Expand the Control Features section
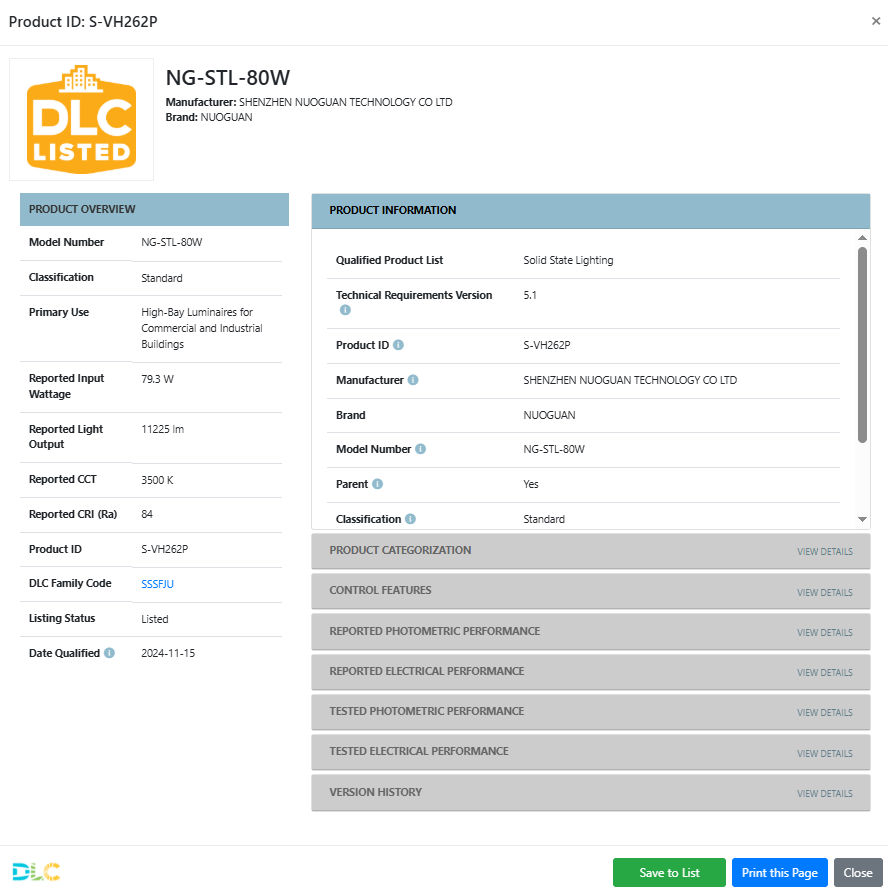888x890 pixels. [x=590, y=591]
